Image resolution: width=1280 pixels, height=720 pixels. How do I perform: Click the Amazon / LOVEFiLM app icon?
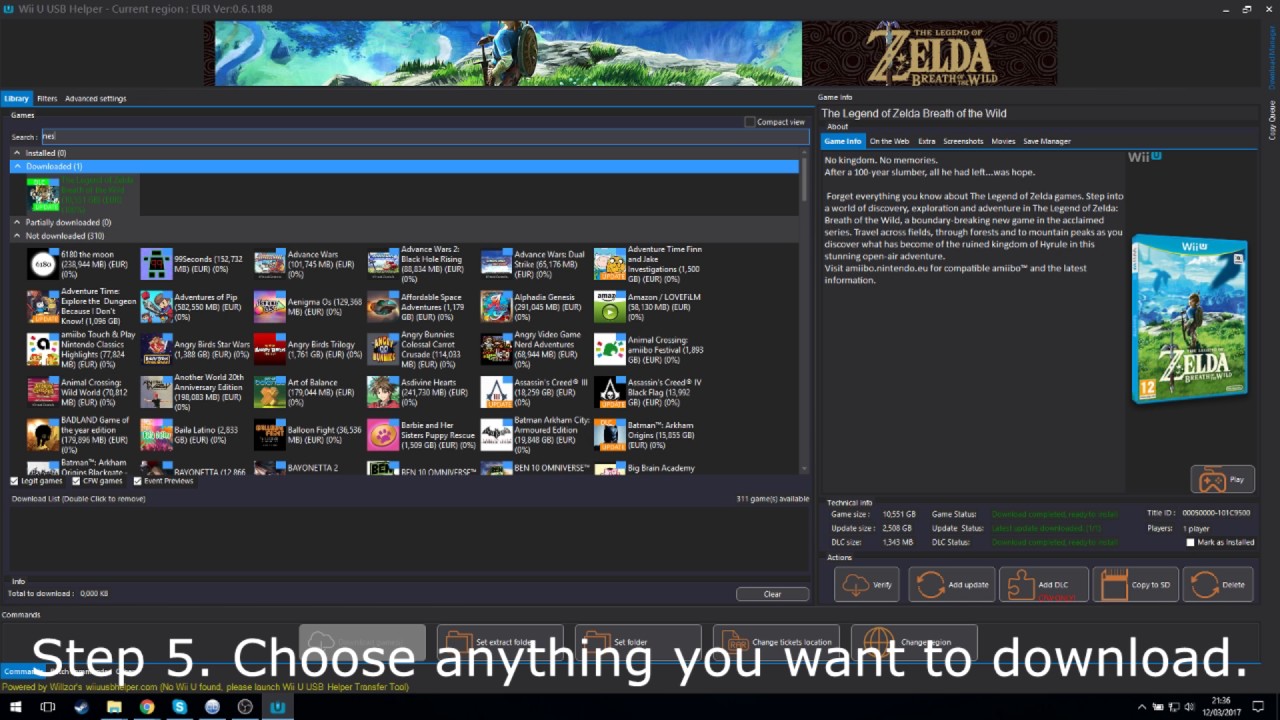pyautogui.click(x=610, y=306)
